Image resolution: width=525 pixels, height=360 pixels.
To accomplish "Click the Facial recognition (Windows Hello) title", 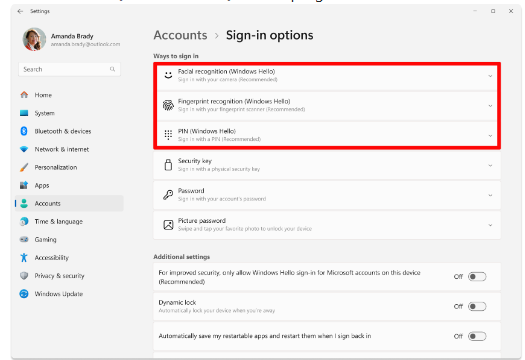I will pyautogui.click(x=226, y=72).
